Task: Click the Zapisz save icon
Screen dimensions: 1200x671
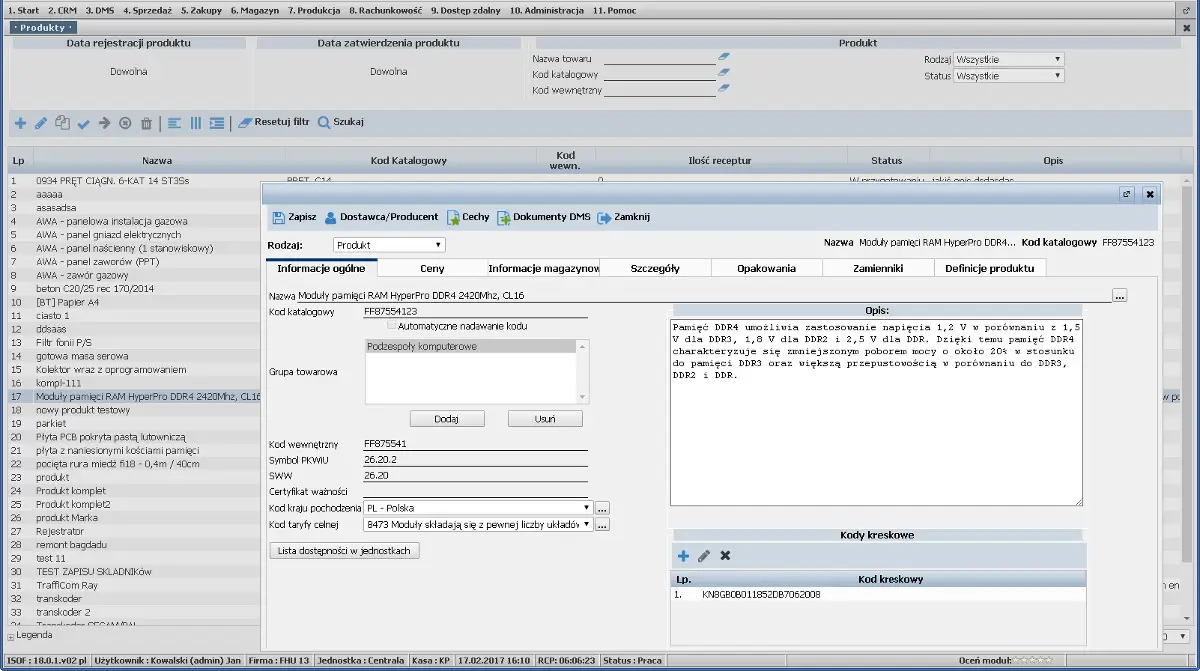Action: (x=278, y=217)
